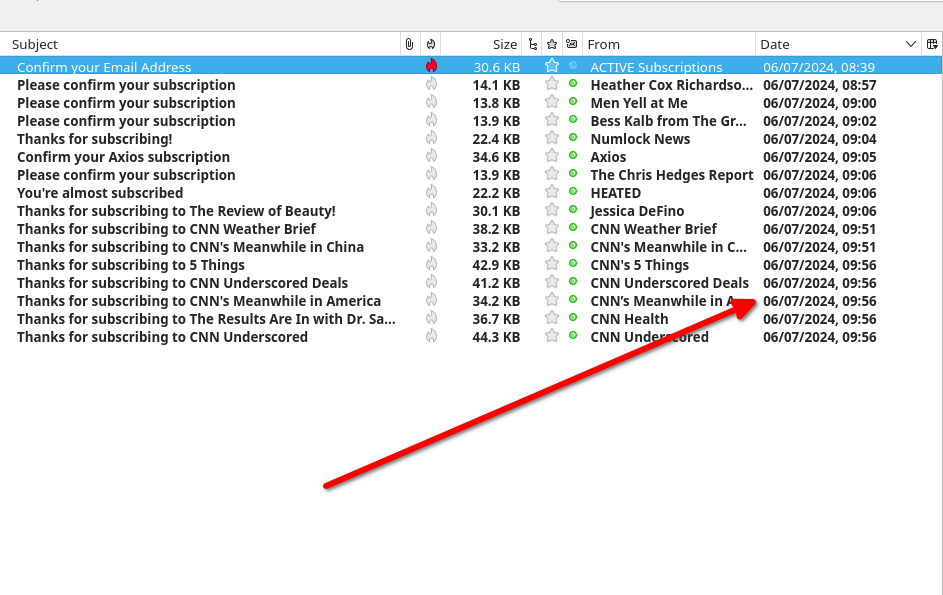Star the Jessica DeFino message

pos(552,210)
